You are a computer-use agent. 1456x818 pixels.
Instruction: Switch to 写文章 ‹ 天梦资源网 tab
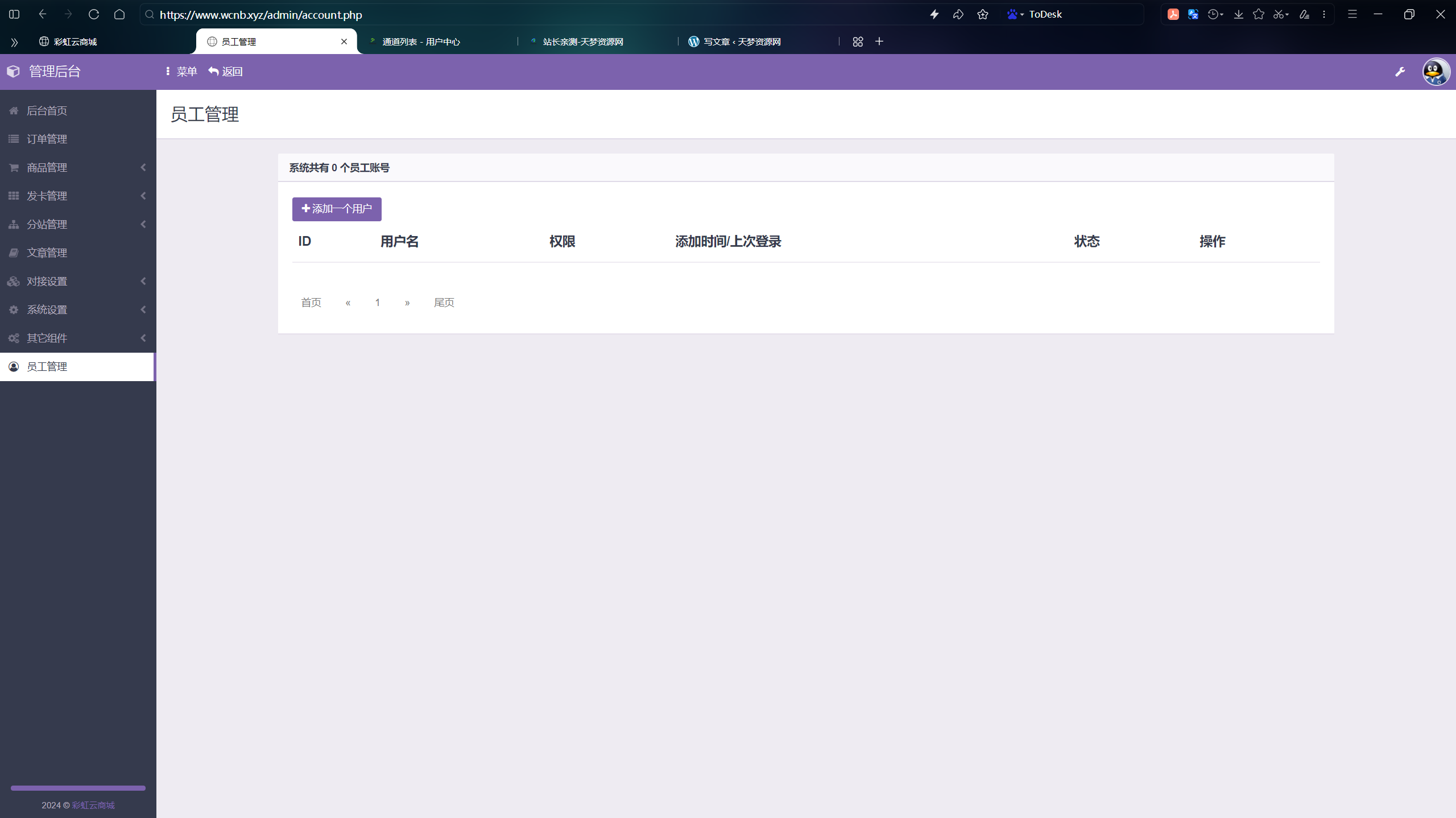(x=759, y=42)
